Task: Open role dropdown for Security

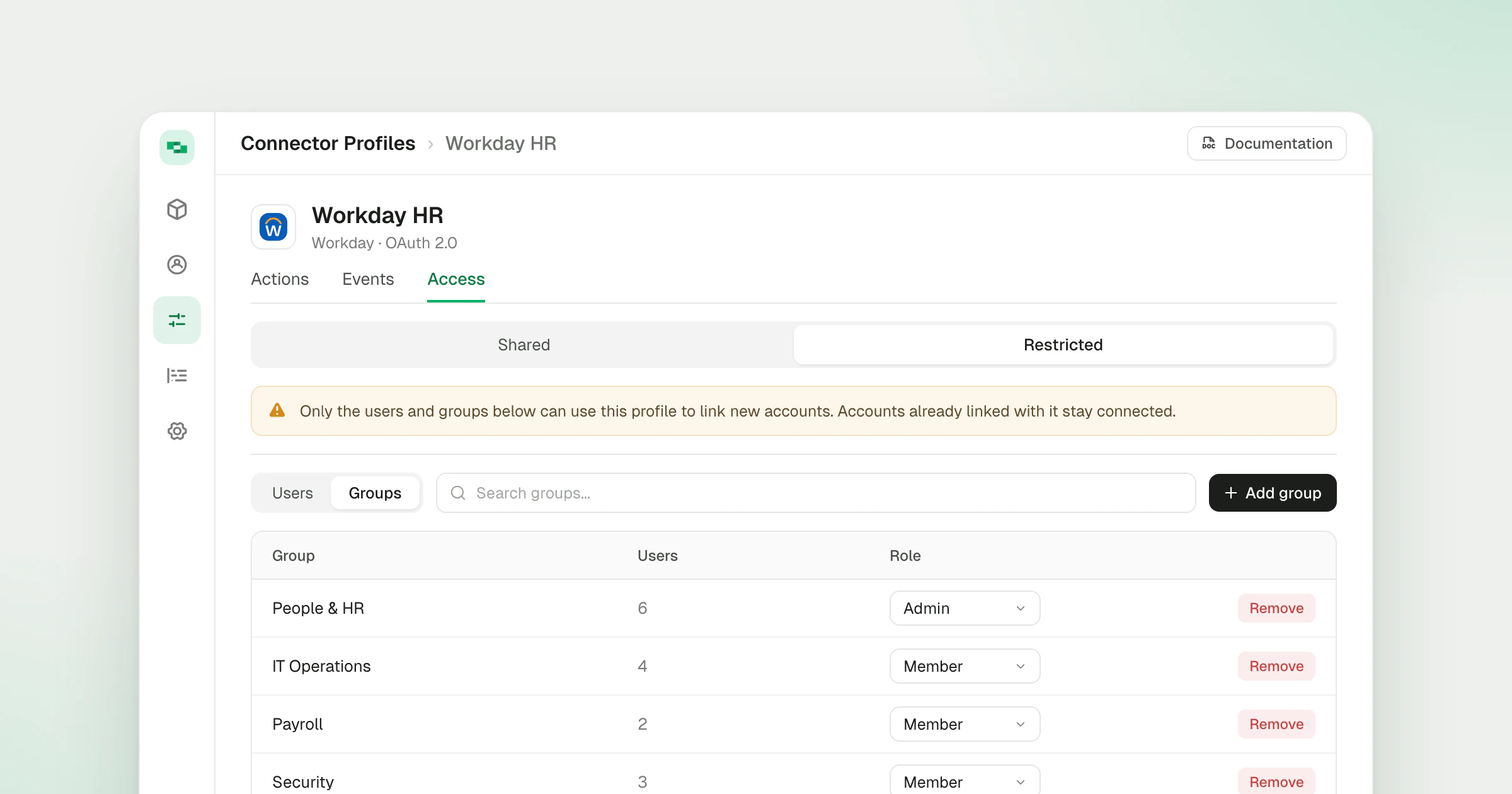Action: [x=965, y=780]
